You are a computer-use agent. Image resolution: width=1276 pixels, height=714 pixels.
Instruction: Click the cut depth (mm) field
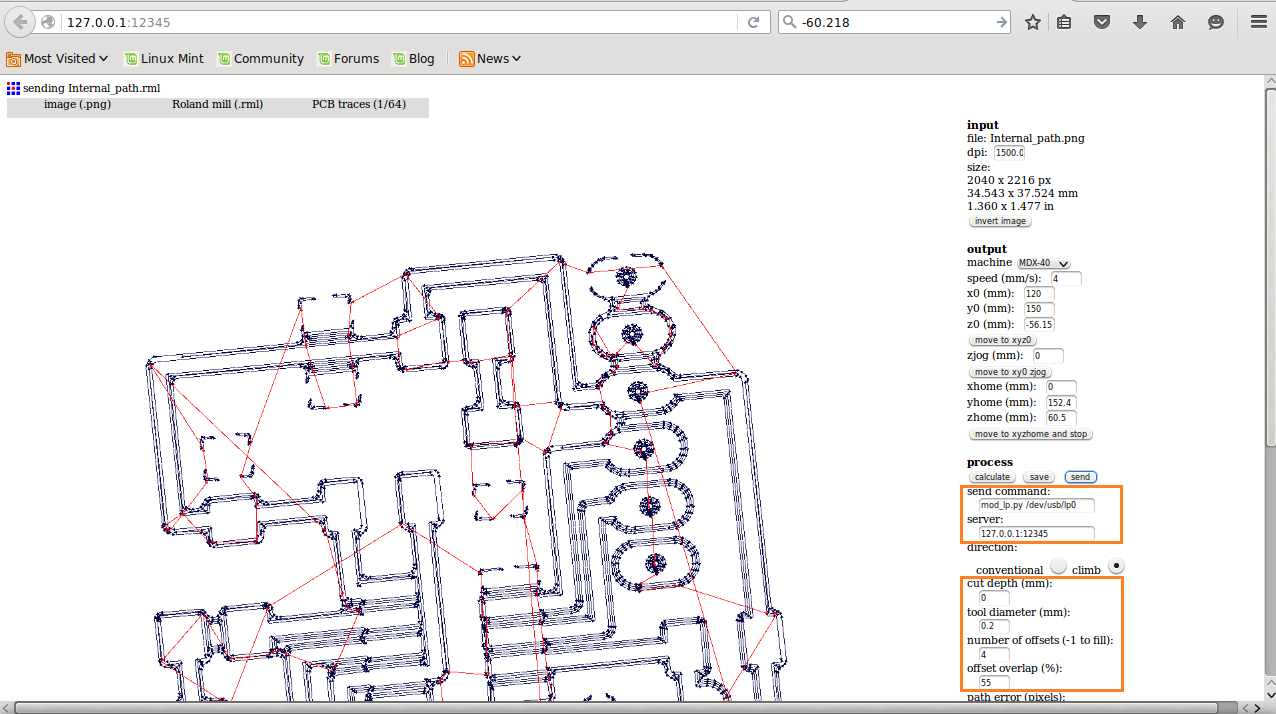(994, 598)
